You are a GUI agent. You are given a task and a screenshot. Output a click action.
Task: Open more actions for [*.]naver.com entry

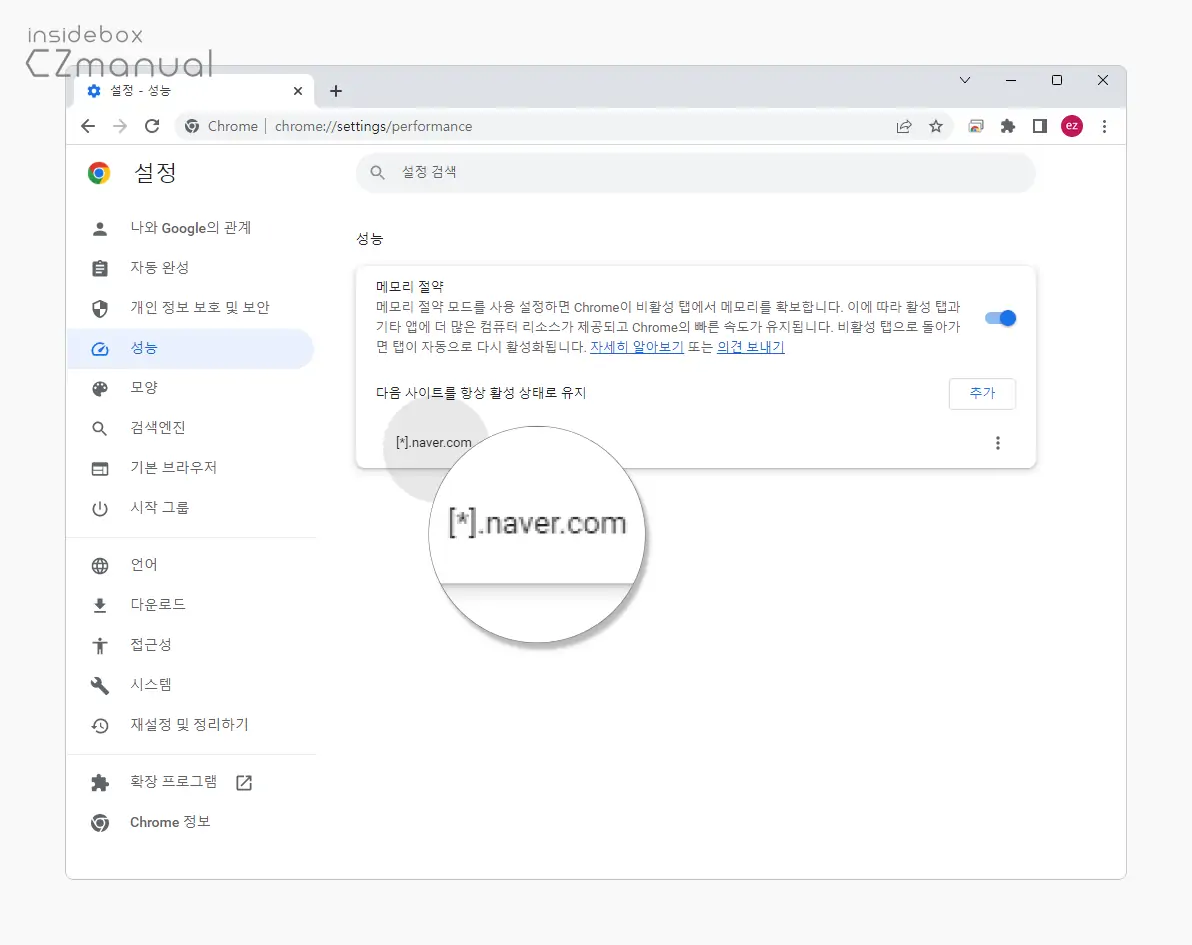pos(998,443)
